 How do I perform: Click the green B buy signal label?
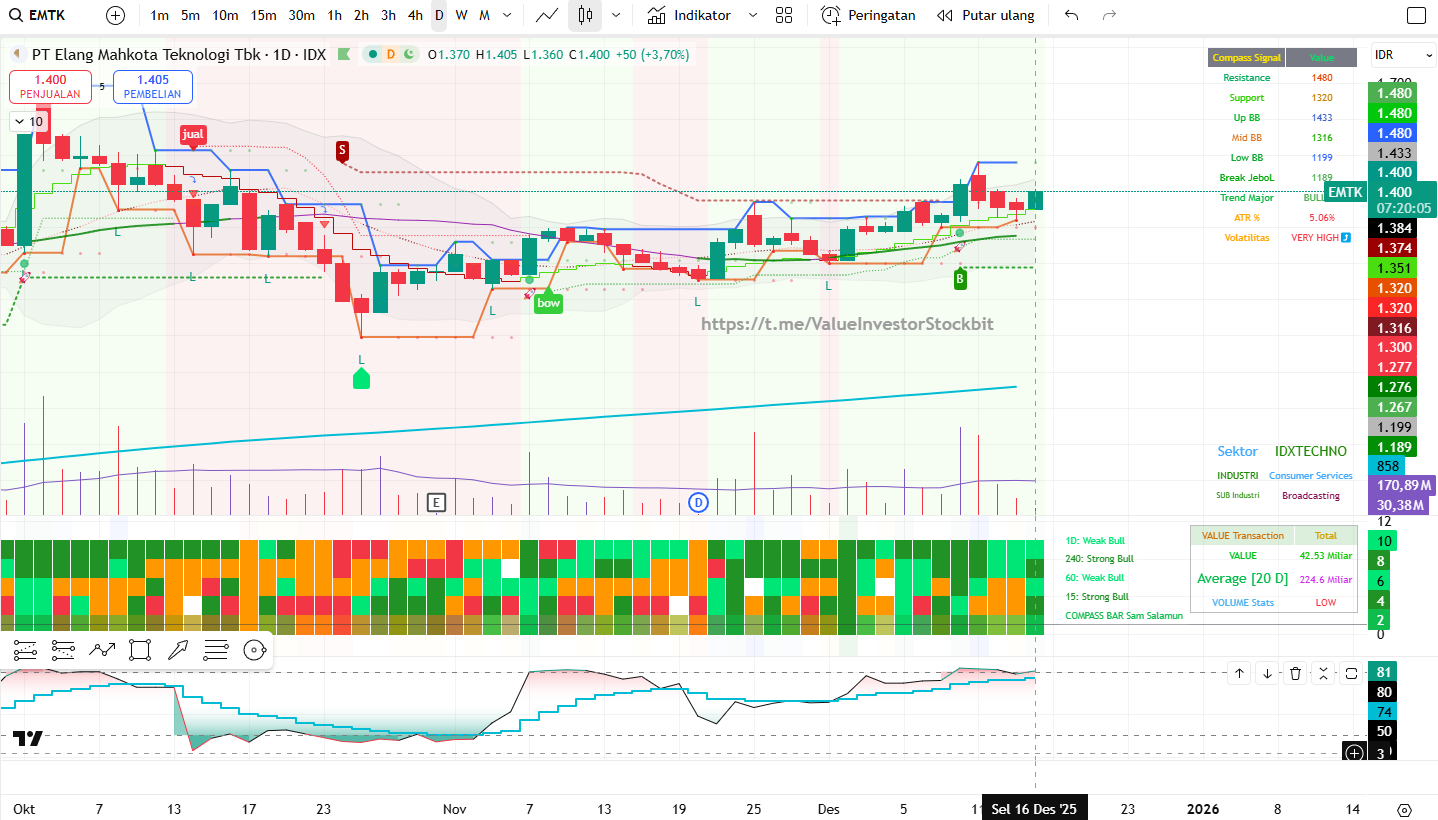(960, 279)
